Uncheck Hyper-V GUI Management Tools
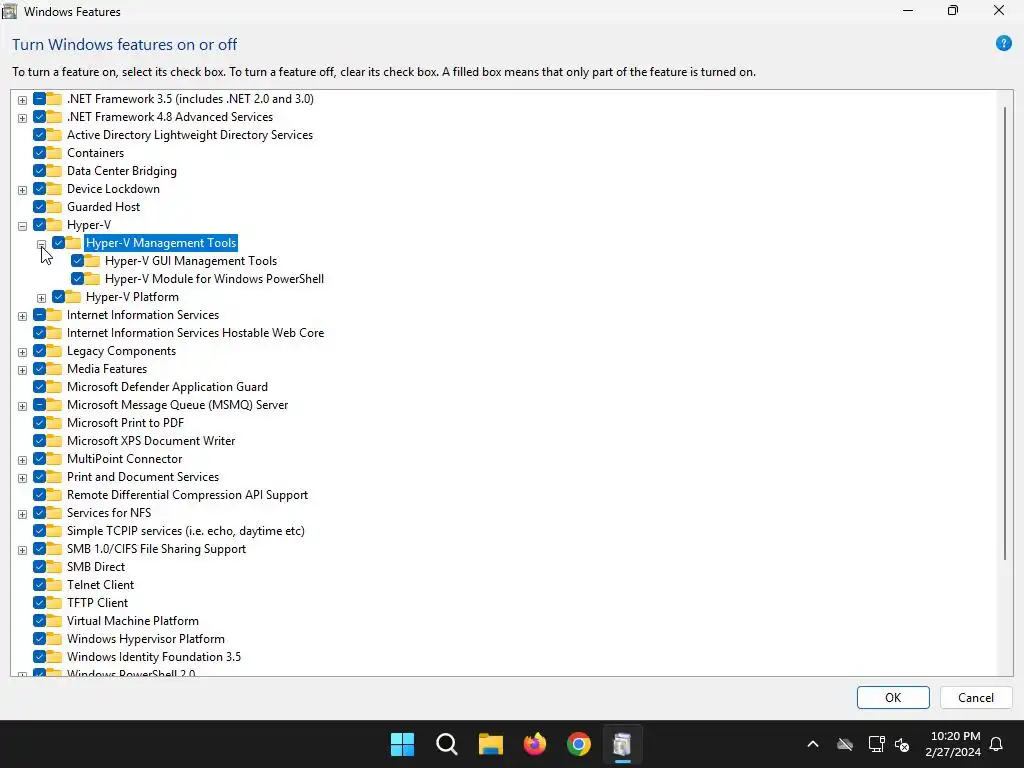This screenshot has width=1024, height=768. tap(77, 261)
